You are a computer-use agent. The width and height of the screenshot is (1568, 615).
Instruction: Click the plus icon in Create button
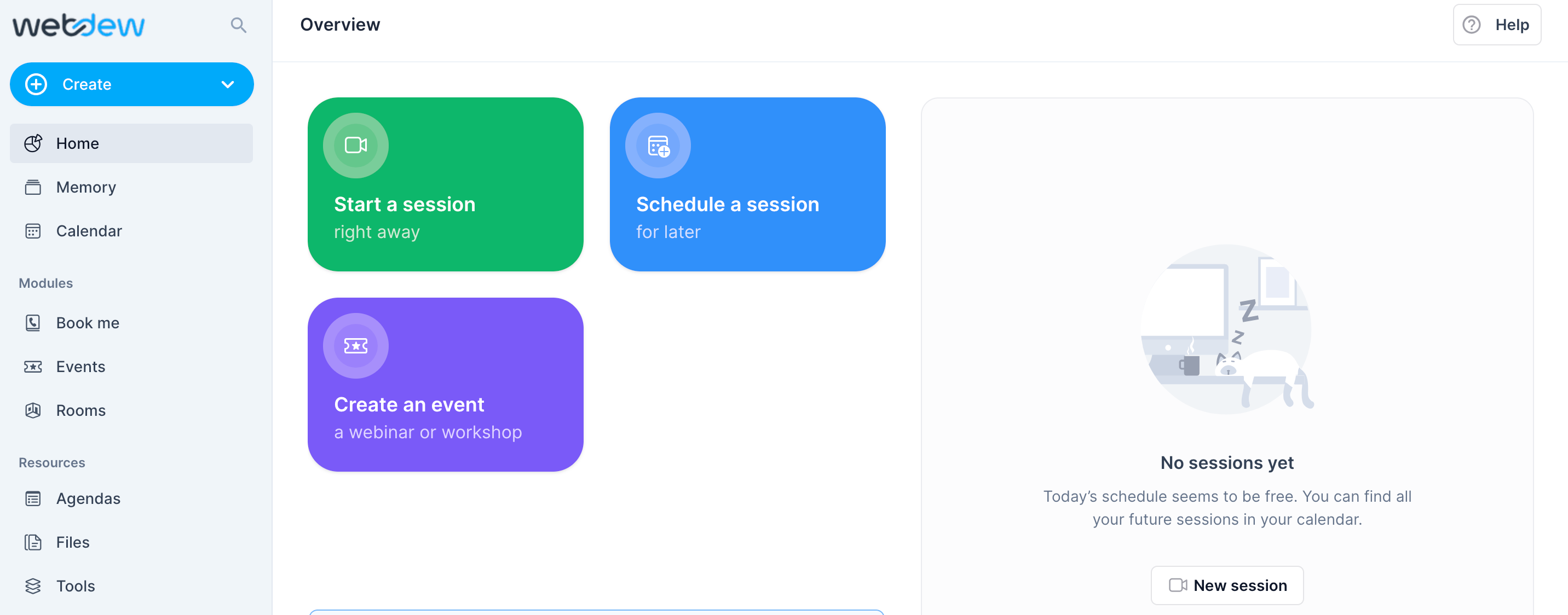point(36,84)
